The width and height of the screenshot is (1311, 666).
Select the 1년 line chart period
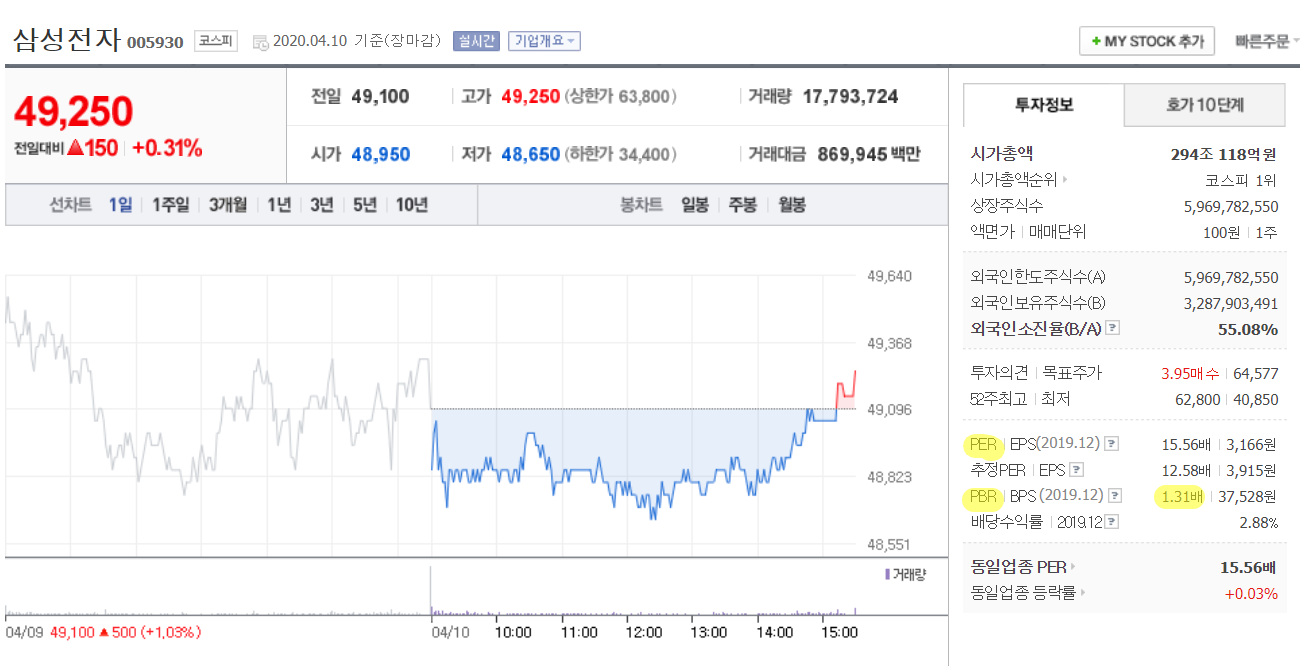[279, 205]
